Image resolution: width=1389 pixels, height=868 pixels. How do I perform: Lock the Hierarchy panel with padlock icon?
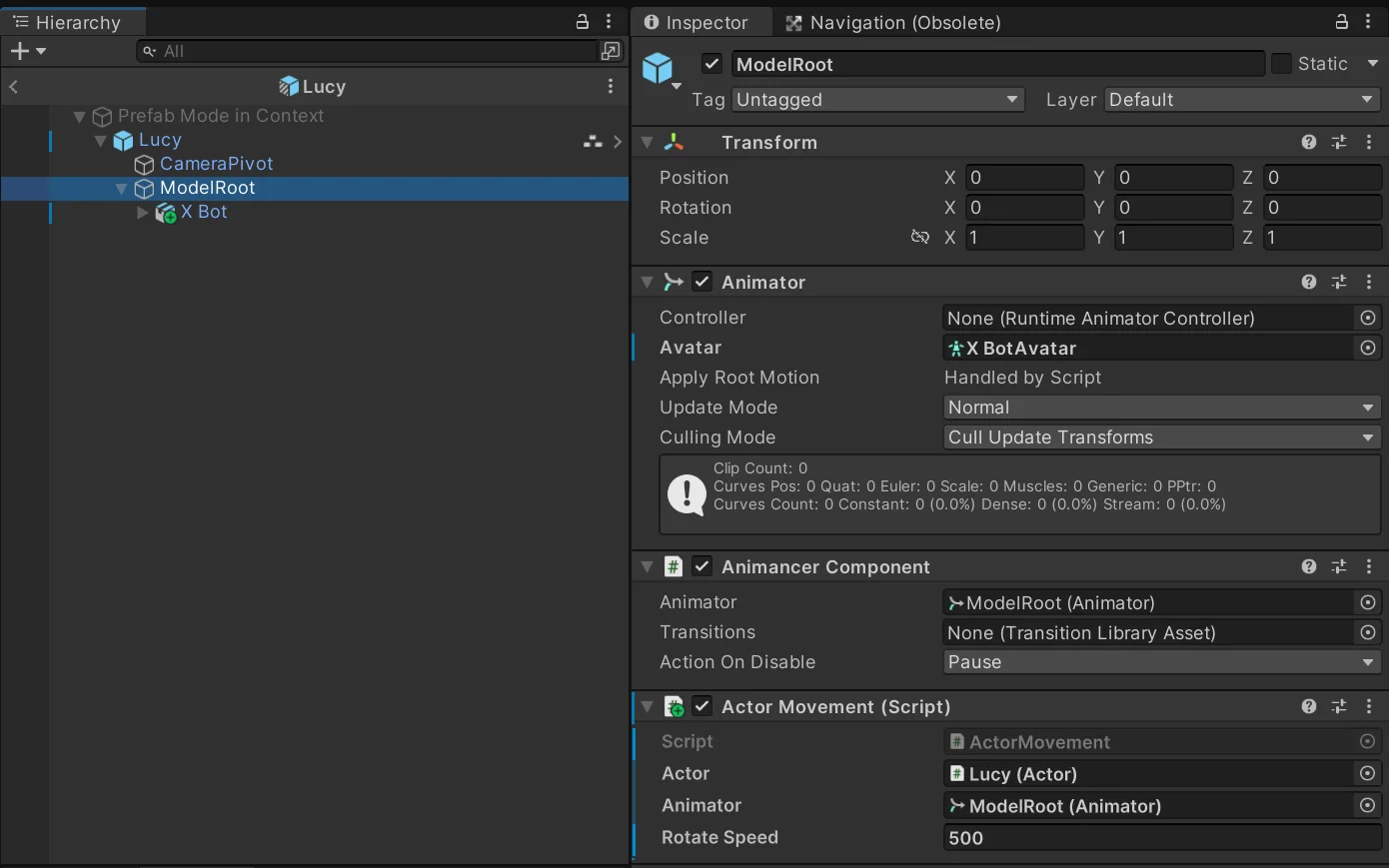(583, 22)
